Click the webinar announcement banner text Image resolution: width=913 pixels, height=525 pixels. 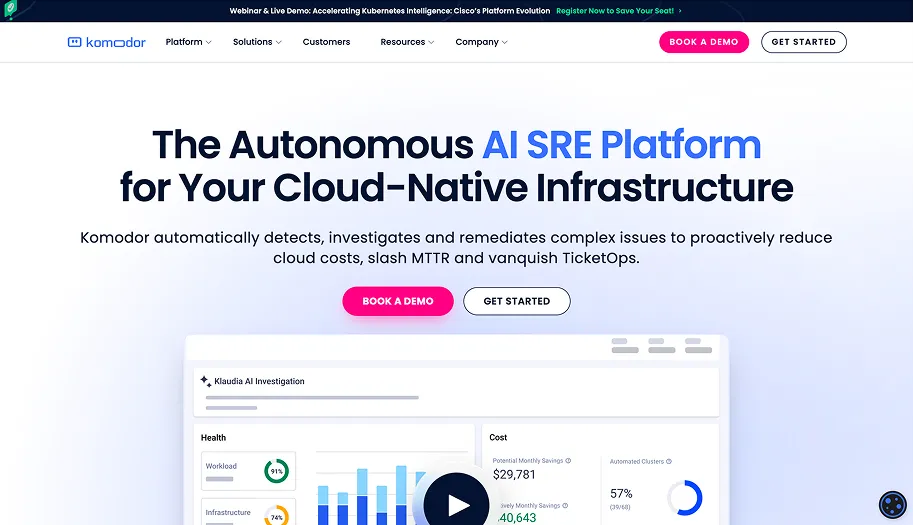(390, 10)
